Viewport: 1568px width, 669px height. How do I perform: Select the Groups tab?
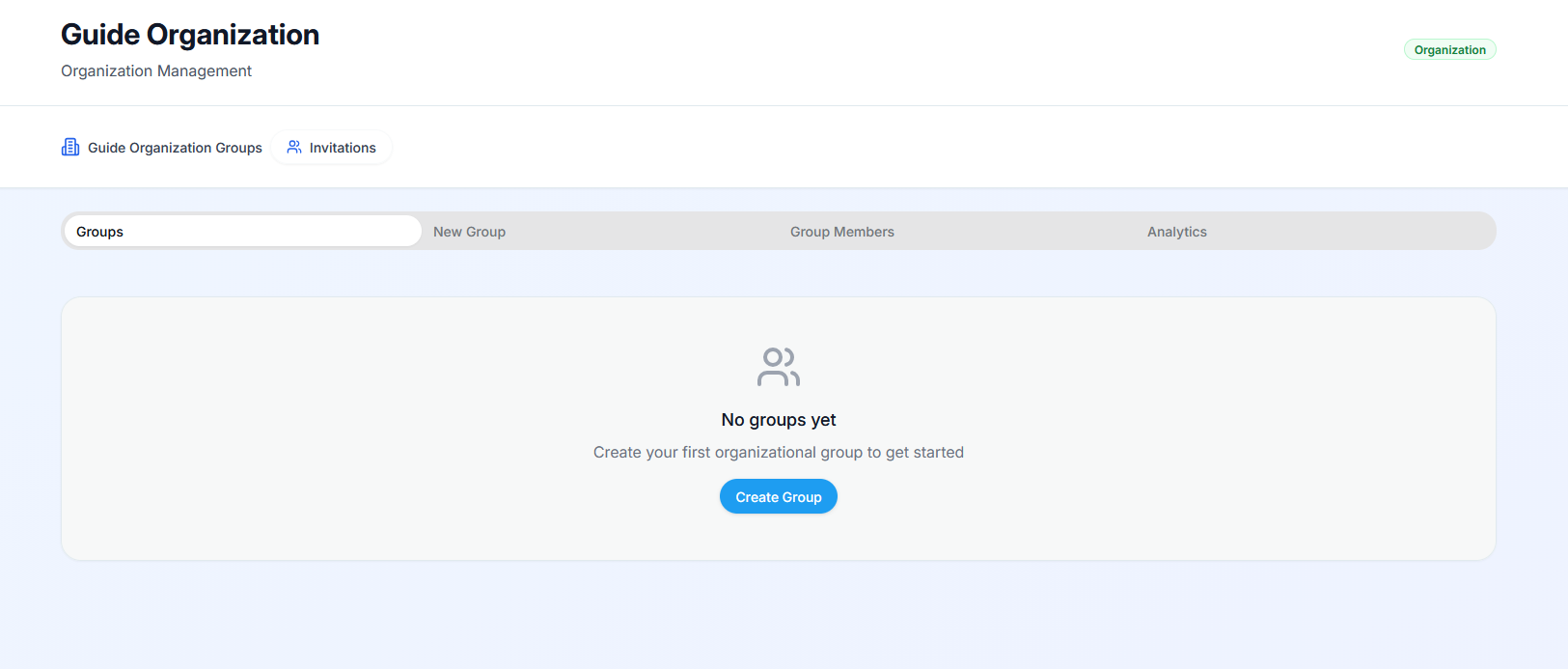(242, 232)
